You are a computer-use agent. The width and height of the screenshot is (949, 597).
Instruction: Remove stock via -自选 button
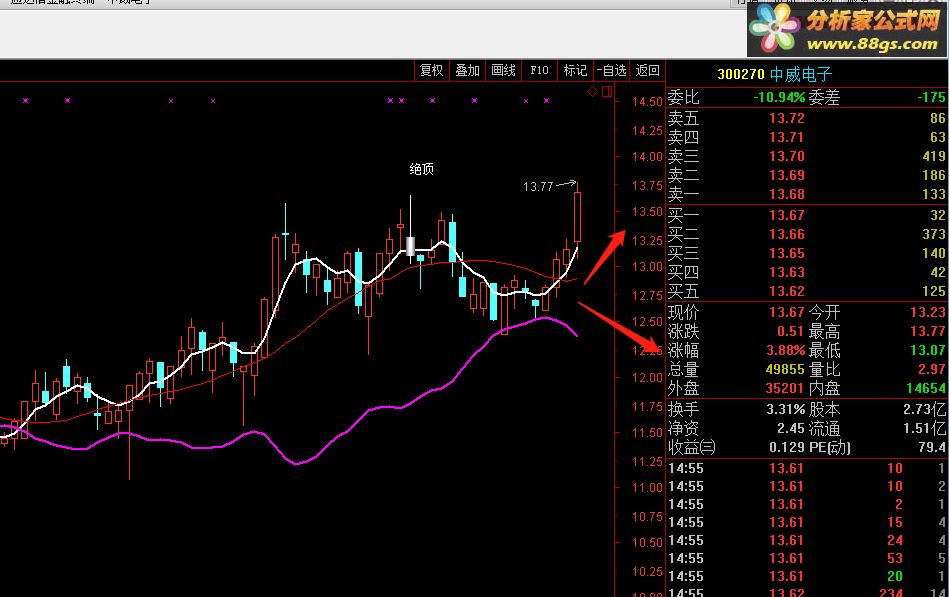pyautogui.click(x=611, y=70)
